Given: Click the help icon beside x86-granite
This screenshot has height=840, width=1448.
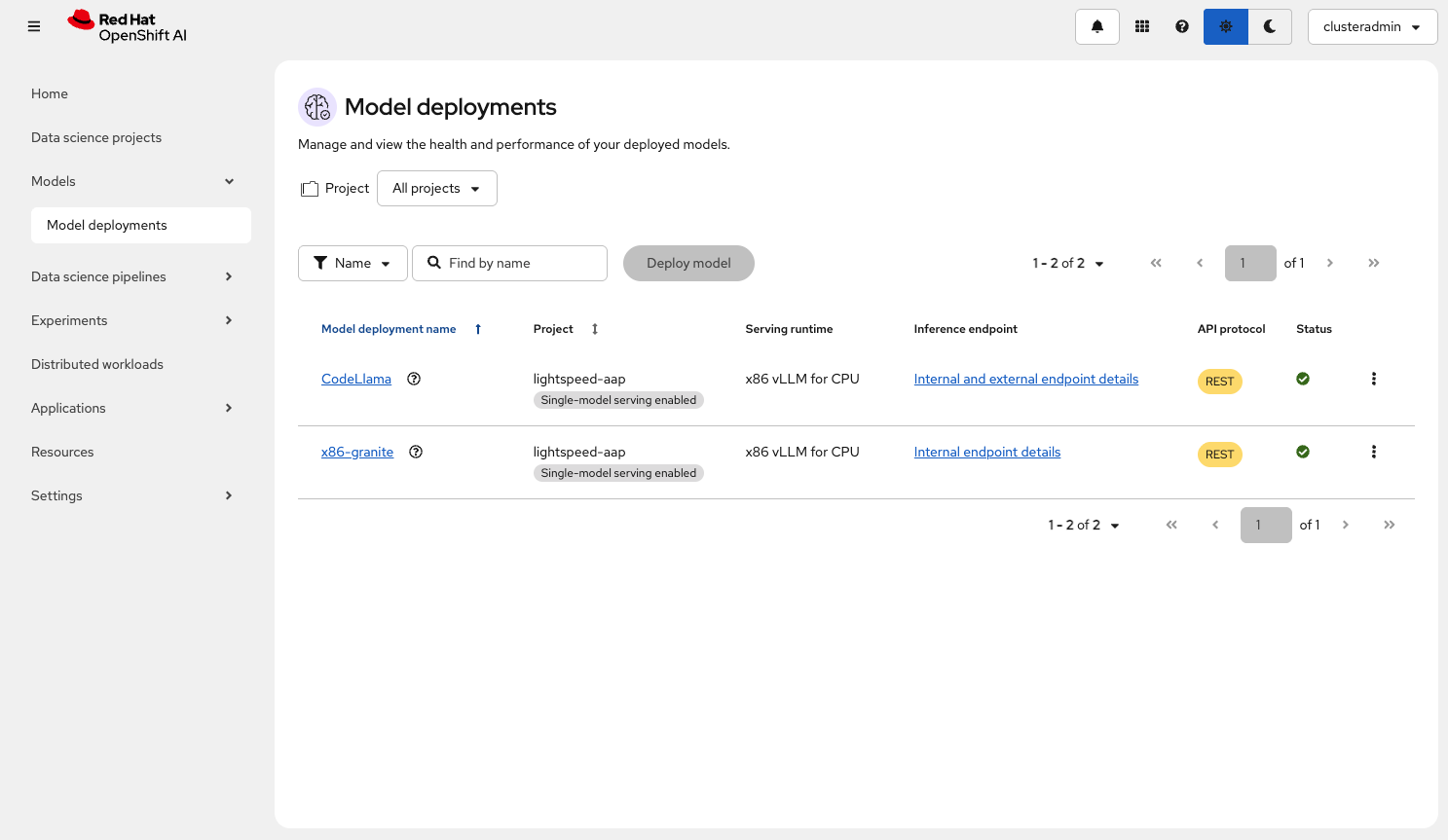Looking at the screenshot, I should point(416,452).
